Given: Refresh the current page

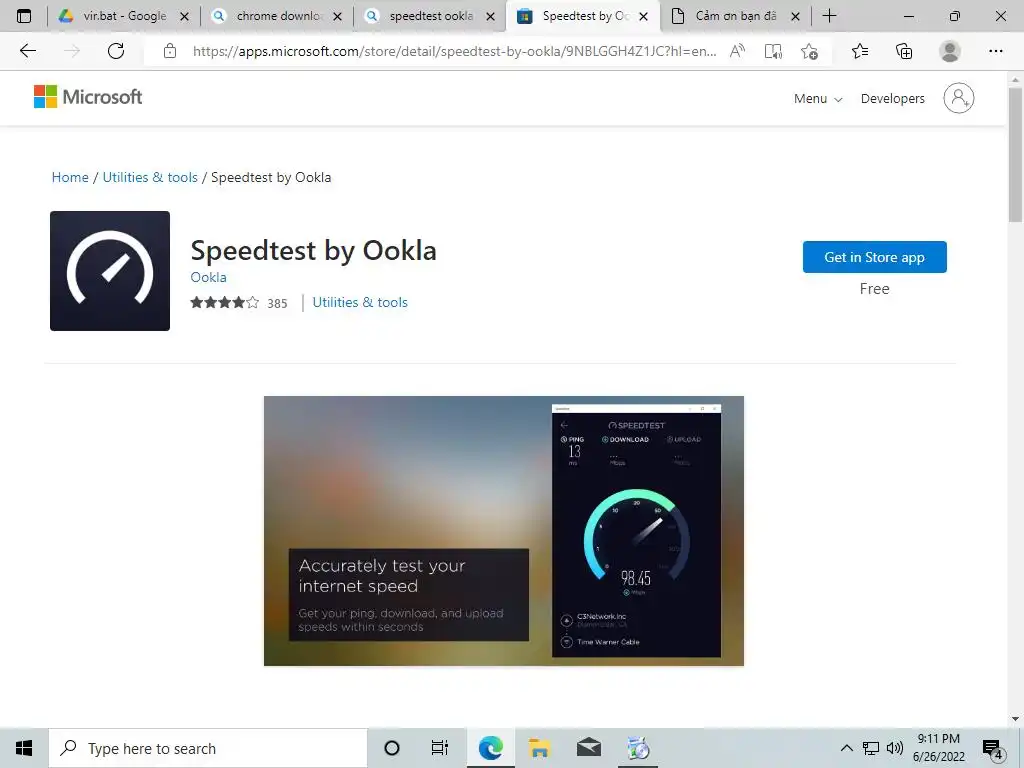Looking at the screenshot, I should click(x=116, y=51).
